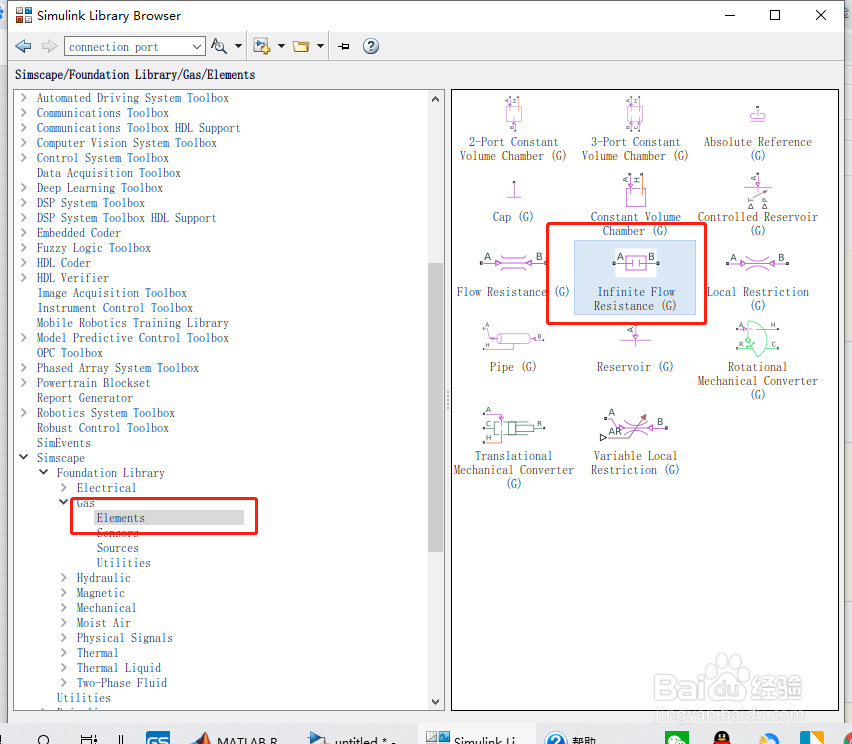Viewport: 852px width, 744px height.
Task: Open Data Acquisition Toolbox library
Action: (109, 173)
